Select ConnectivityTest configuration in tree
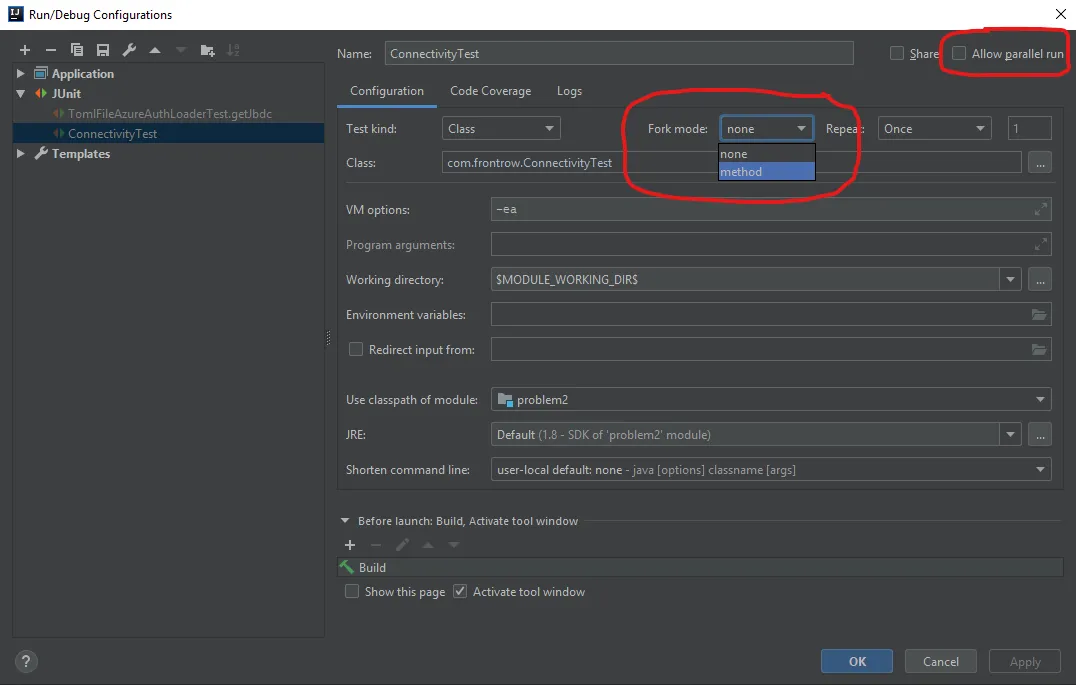1076x685 pixels. click(169, 134)
